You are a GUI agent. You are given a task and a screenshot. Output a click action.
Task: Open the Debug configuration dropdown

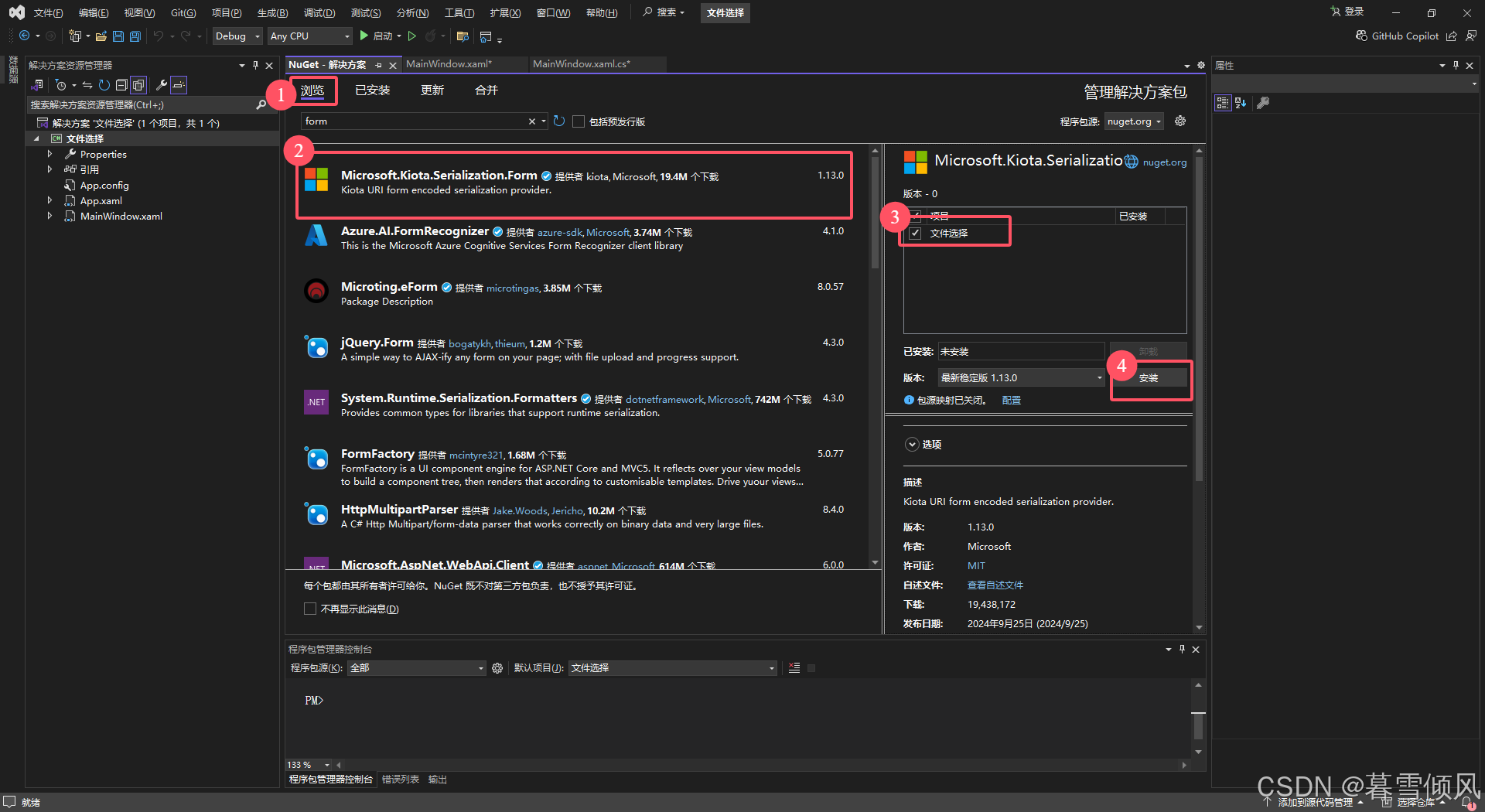[x=237, y=36]
